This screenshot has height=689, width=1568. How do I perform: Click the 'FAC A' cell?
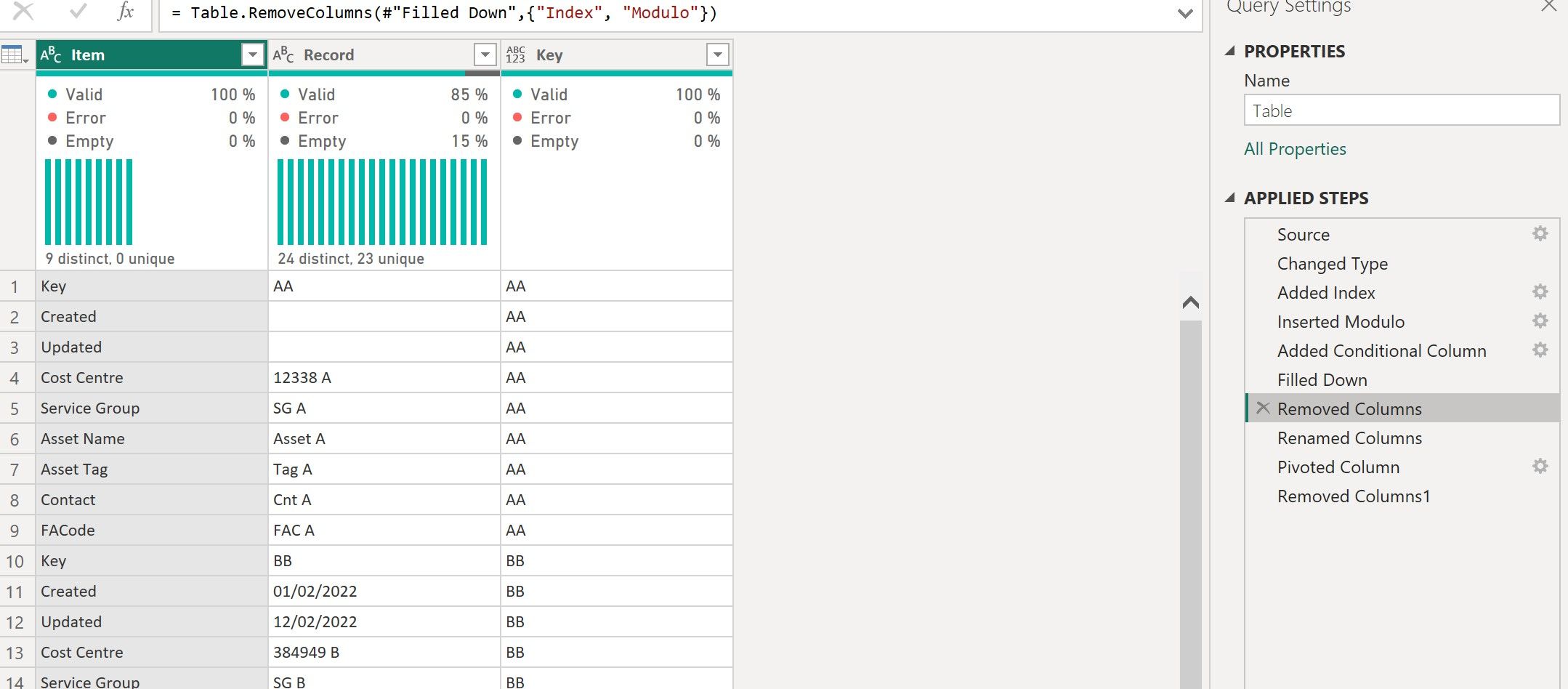click(x=384, y=531)
